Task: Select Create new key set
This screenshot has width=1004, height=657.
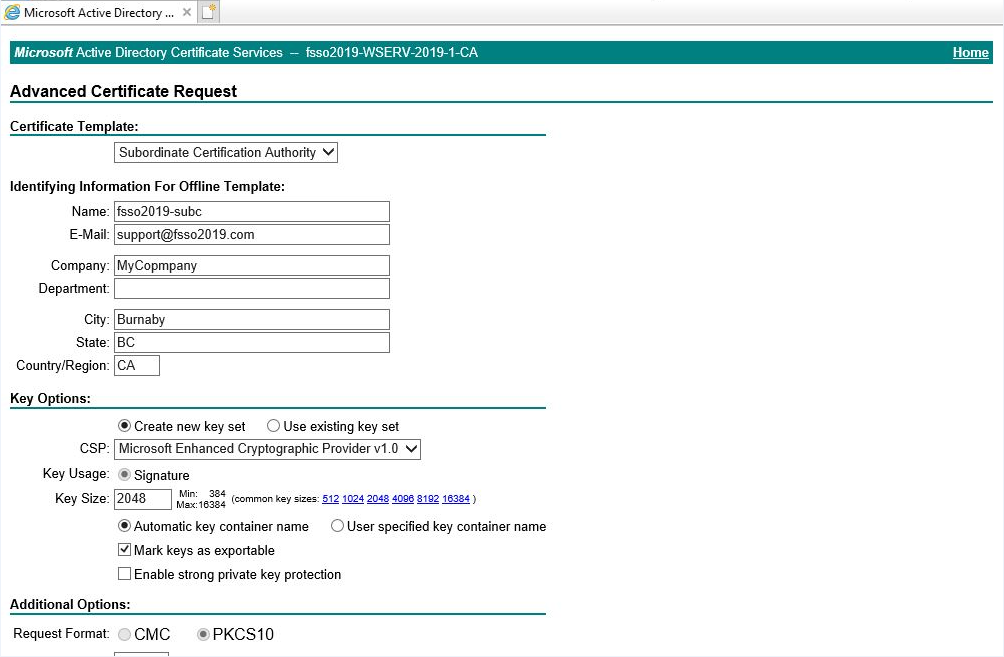Action: pos(124,426)
